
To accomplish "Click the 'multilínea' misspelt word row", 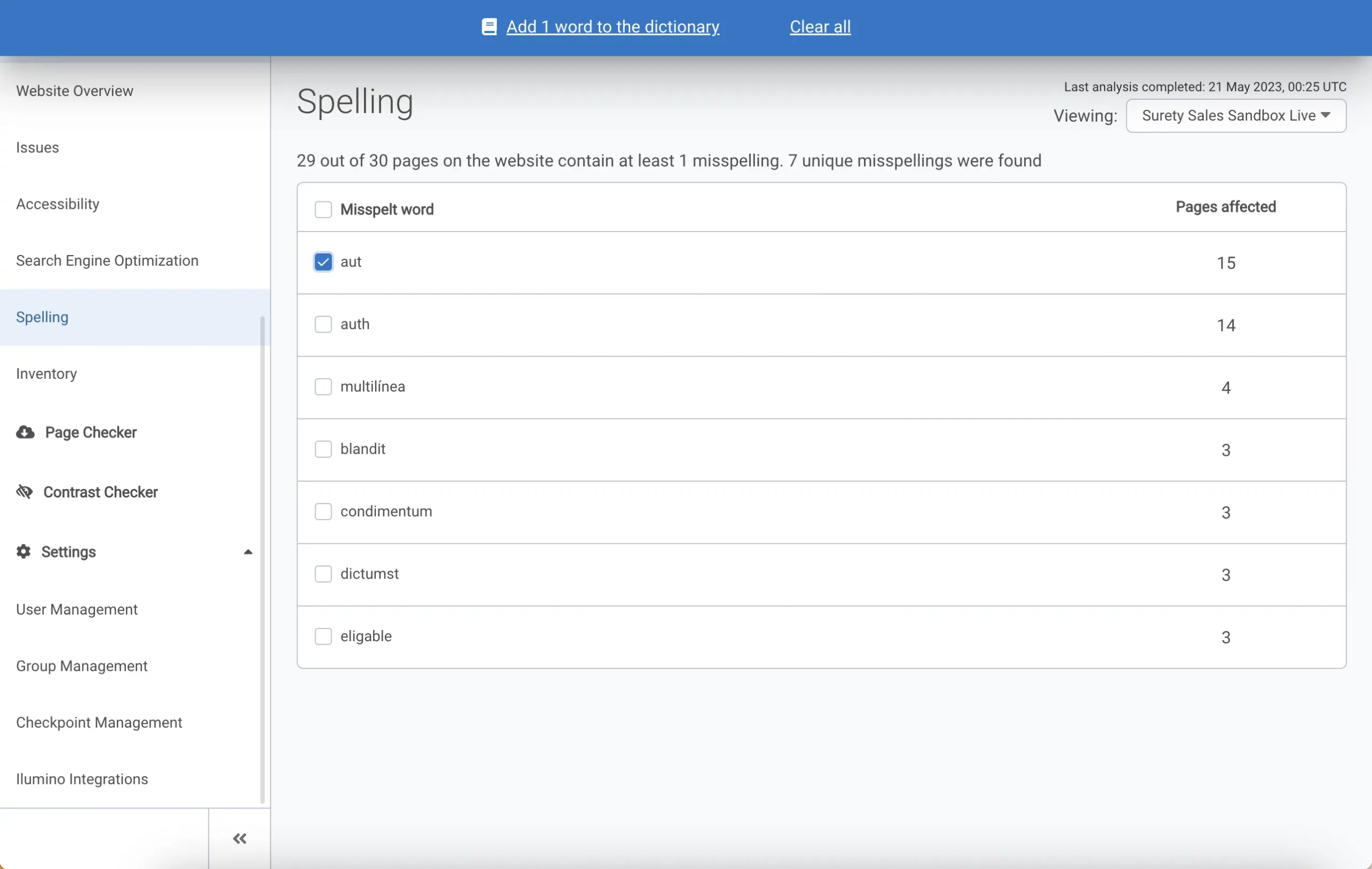I will tap(372, 387).
